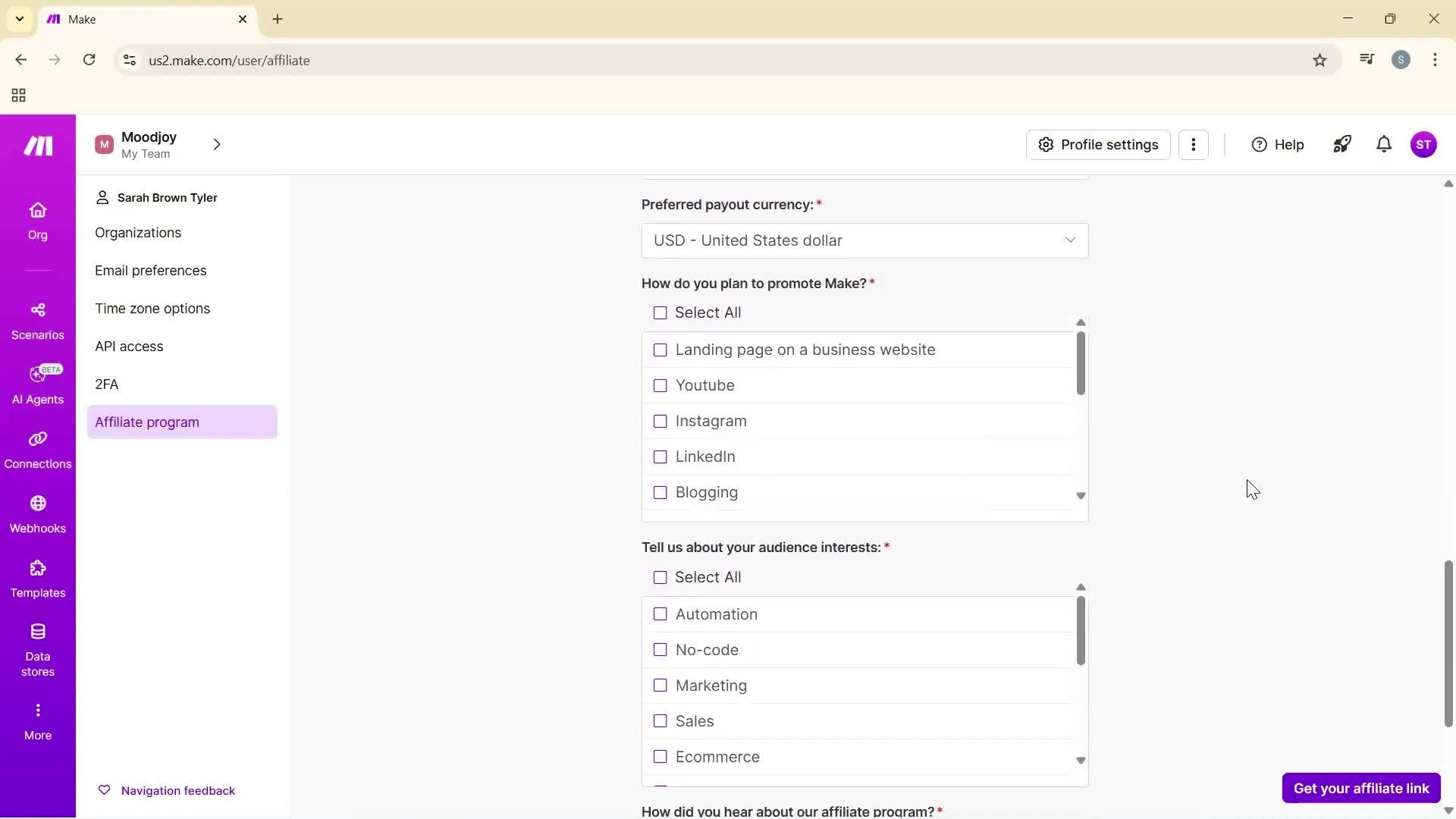Screen dimensions: 1456x819
Task: Open the Scenarios section in sidebar
Action: (37, 321)
